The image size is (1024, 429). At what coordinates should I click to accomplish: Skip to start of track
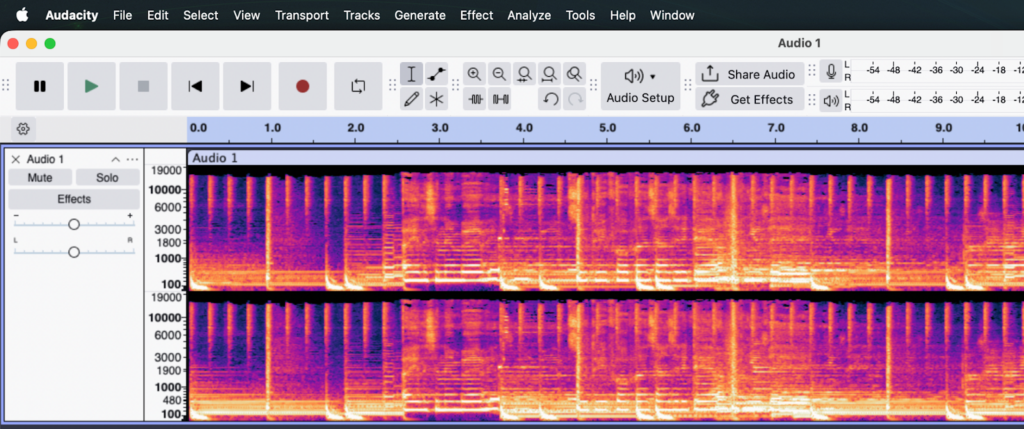[195, 87]
